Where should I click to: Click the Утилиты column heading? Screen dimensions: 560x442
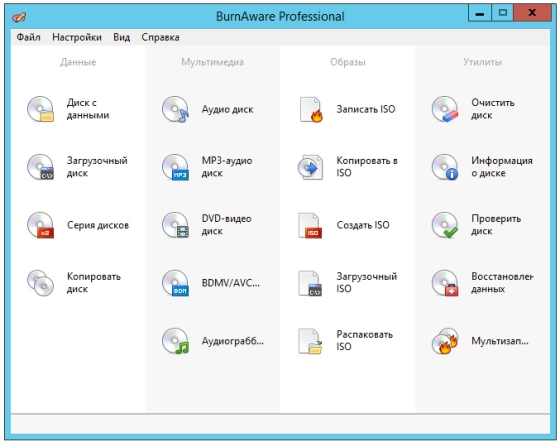[x=482, y=62]
